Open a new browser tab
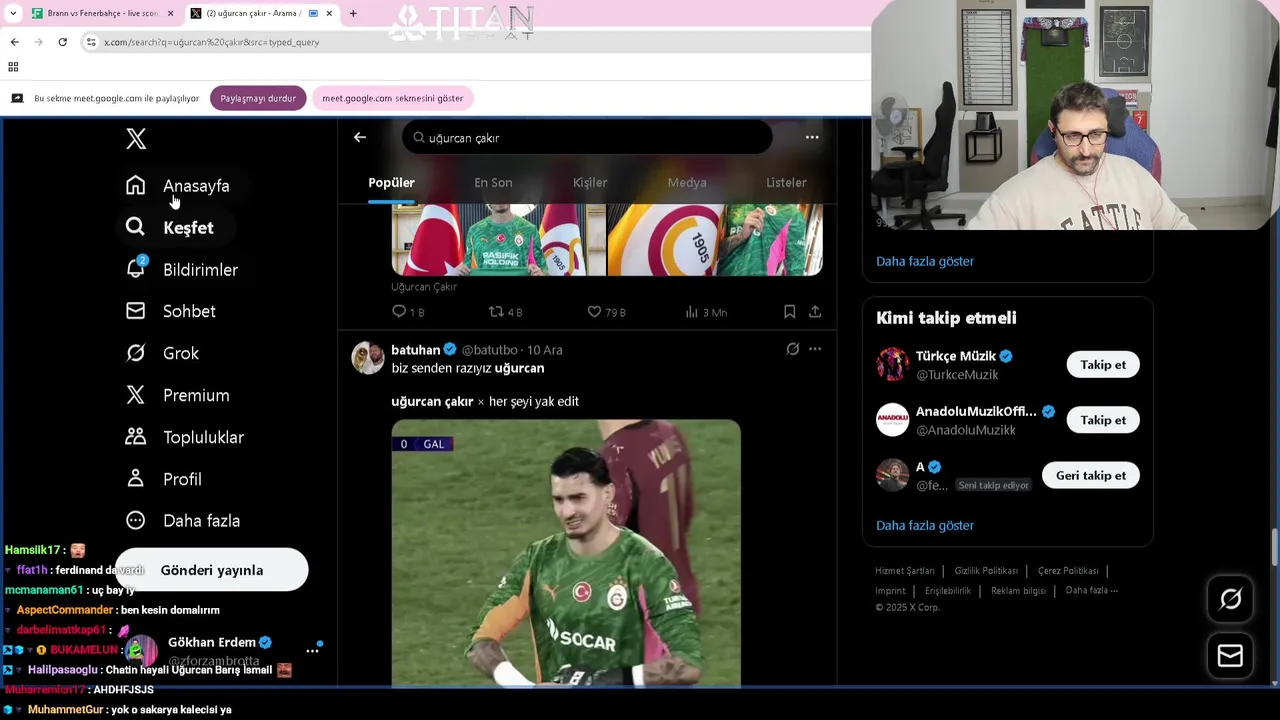 pyautogui.click(x=353, y=14)
